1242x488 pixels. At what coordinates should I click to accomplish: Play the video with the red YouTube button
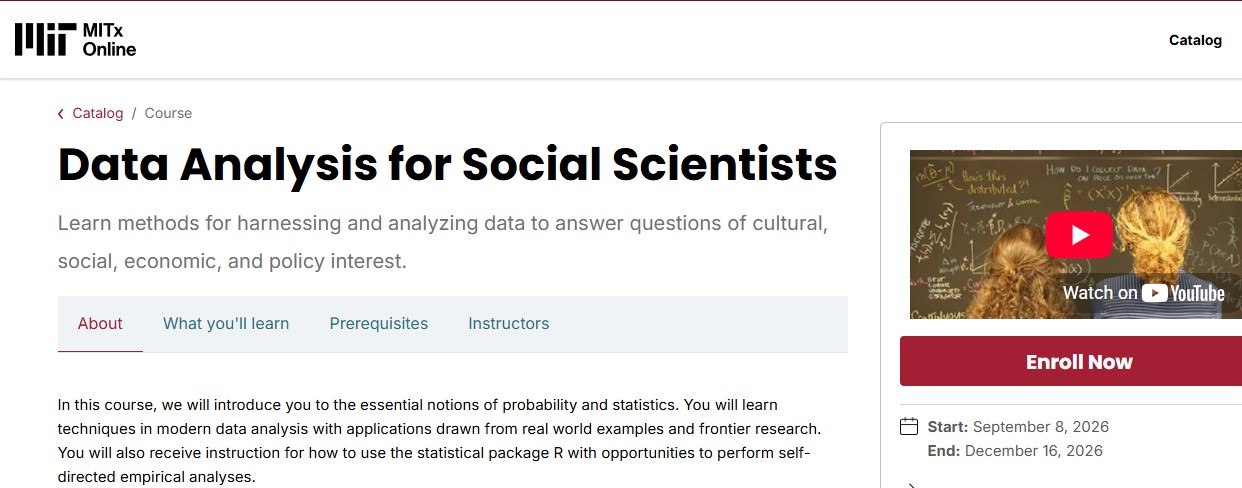[1079, 235]
